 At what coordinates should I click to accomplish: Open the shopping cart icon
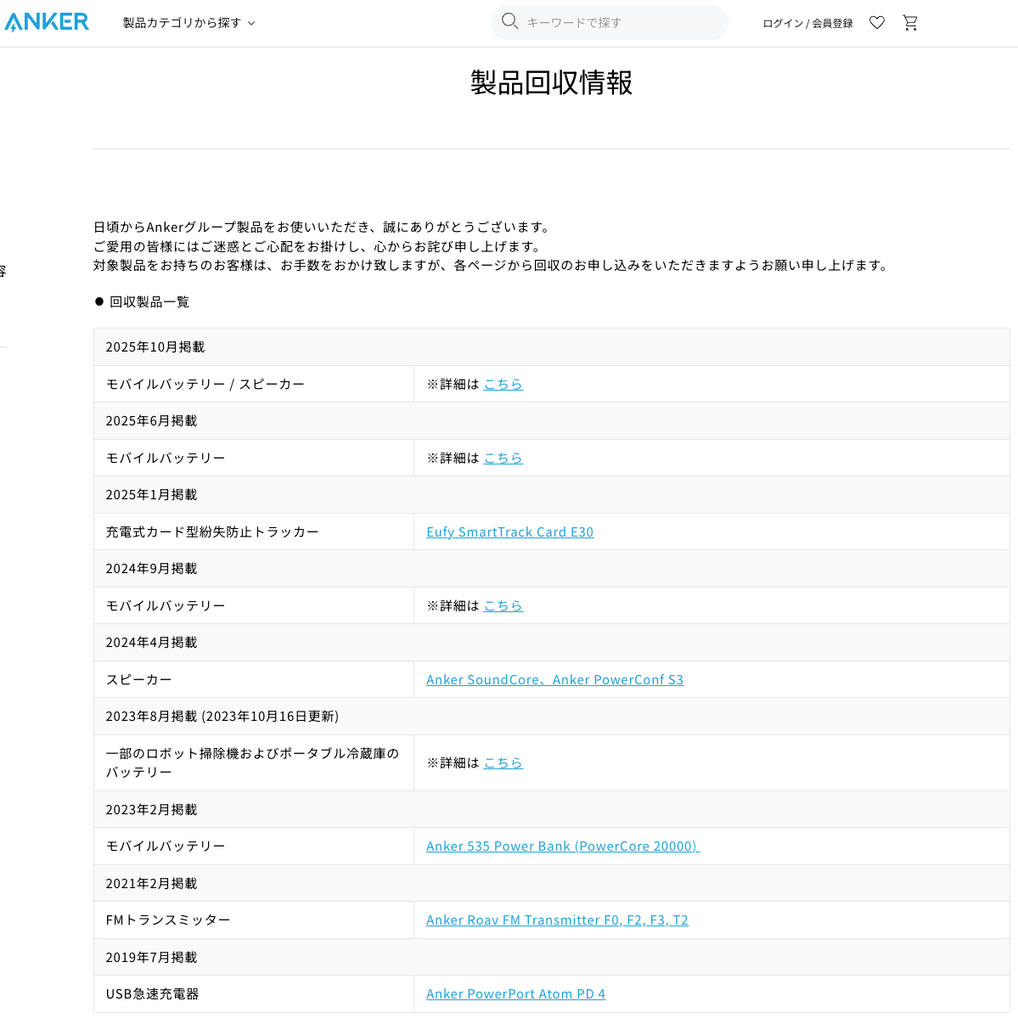click(910, 23)
